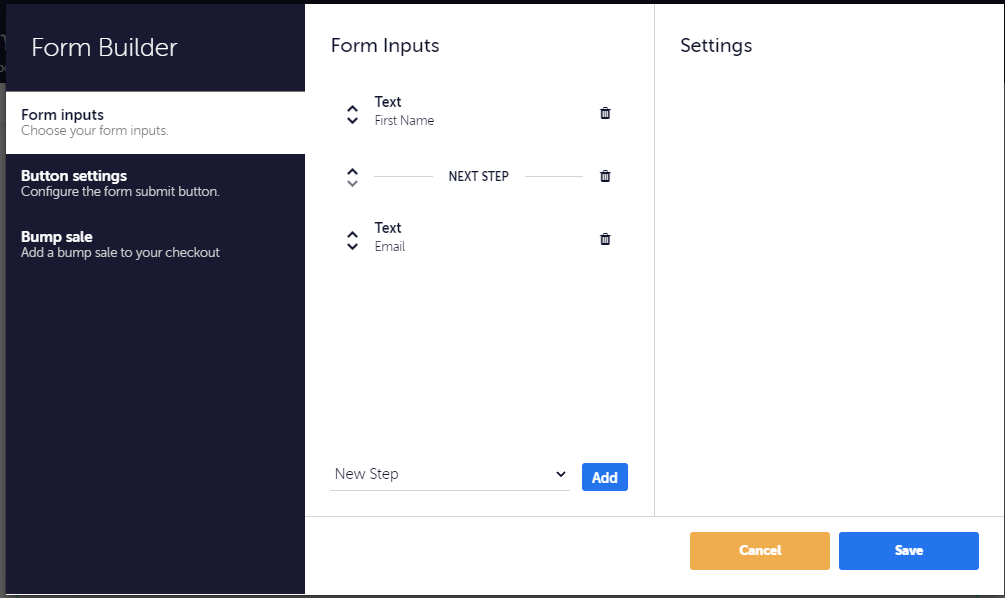This screenshot has height=598, width=1005.
Task: Move the NEXT STEP divider down
Action: 352,182
